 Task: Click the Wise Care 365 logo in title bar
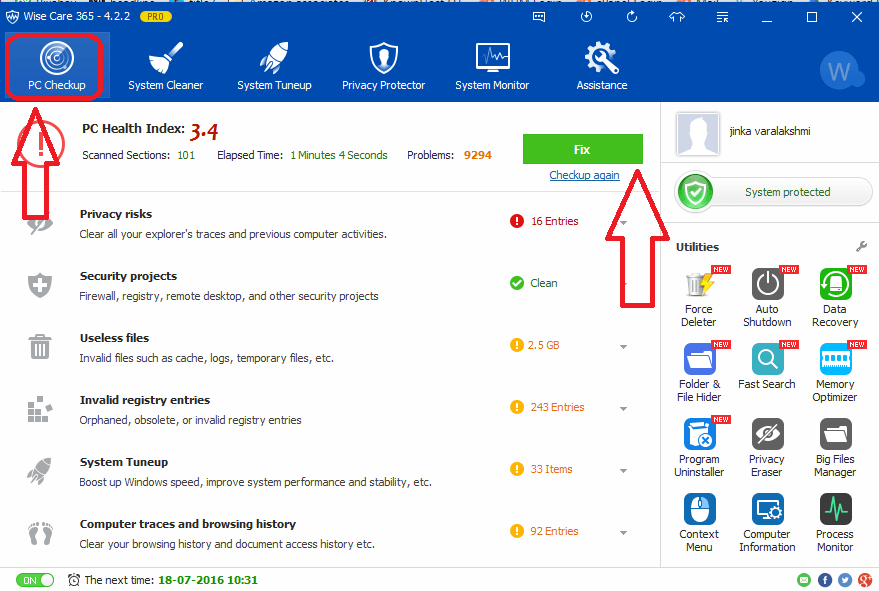click(12, 17)
